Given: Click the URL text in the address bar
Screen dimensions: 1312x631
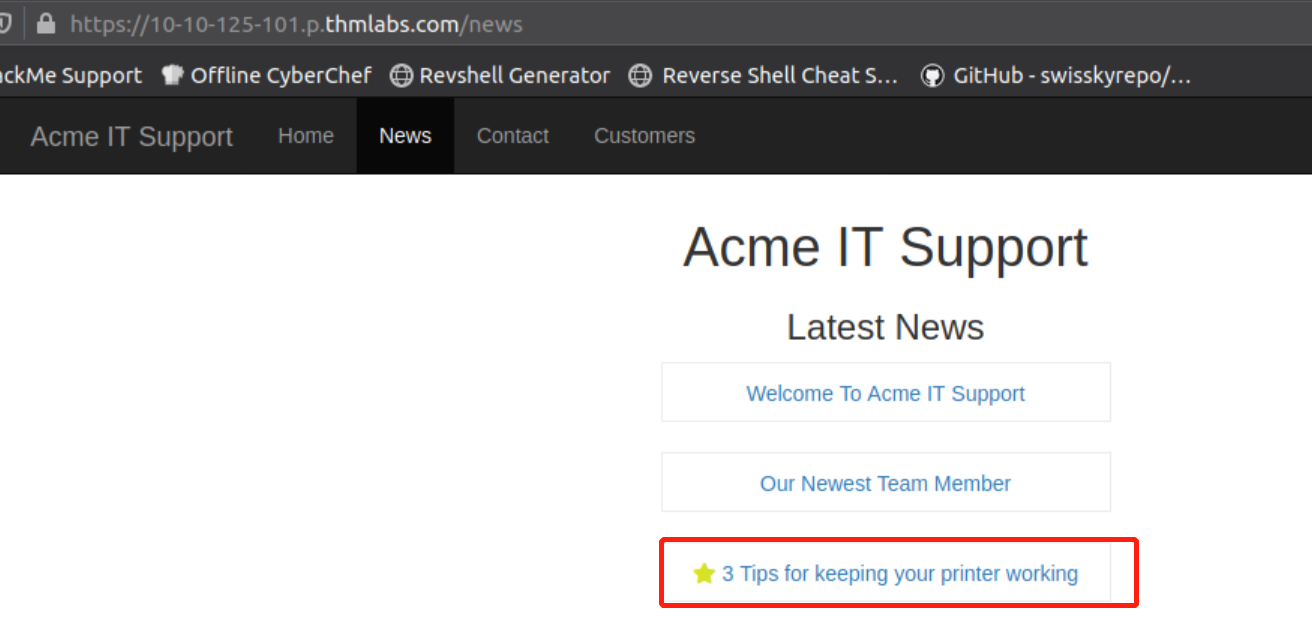Looking at the screenshot, I should [x=296, y=24].
